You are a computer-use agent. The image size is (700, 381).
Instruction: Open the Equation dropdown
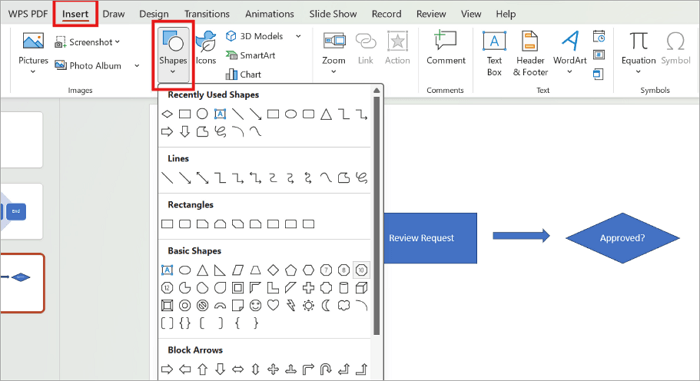tap(638, 53)
